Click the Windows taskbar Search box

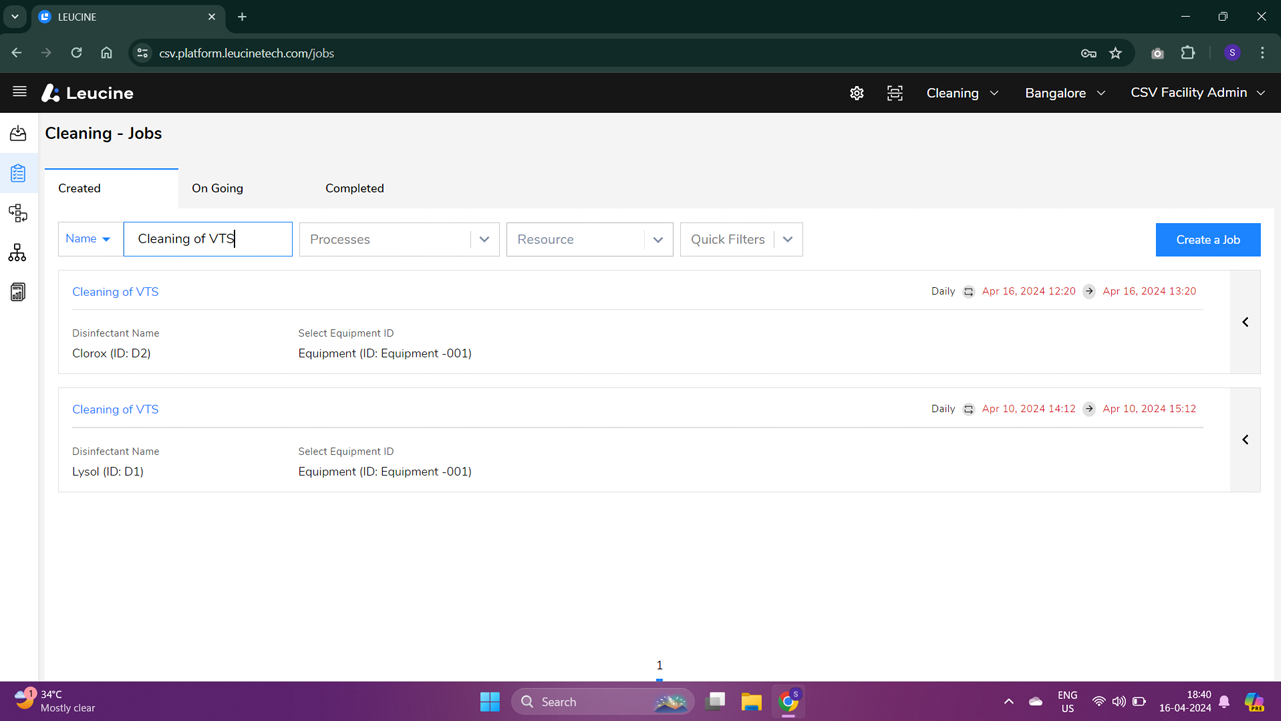tap(602, 702)
